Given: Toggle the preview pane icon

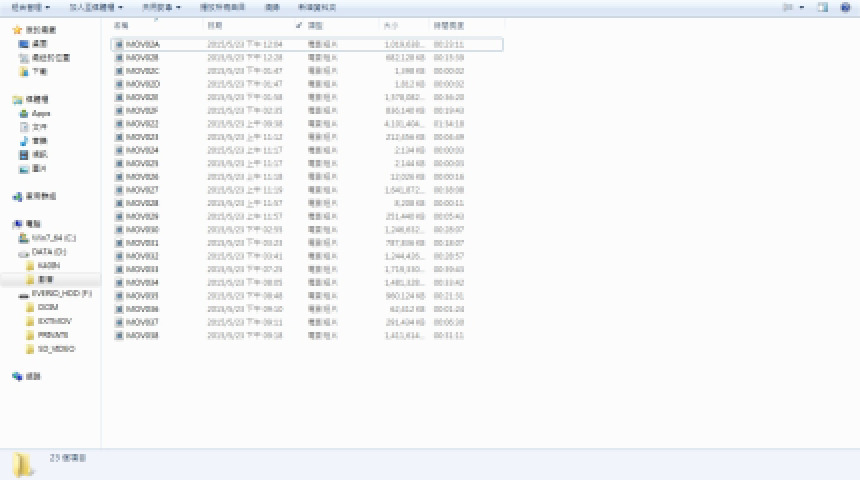Looking at the screenshot, I should pyautogui.click(x=822, y=7).
